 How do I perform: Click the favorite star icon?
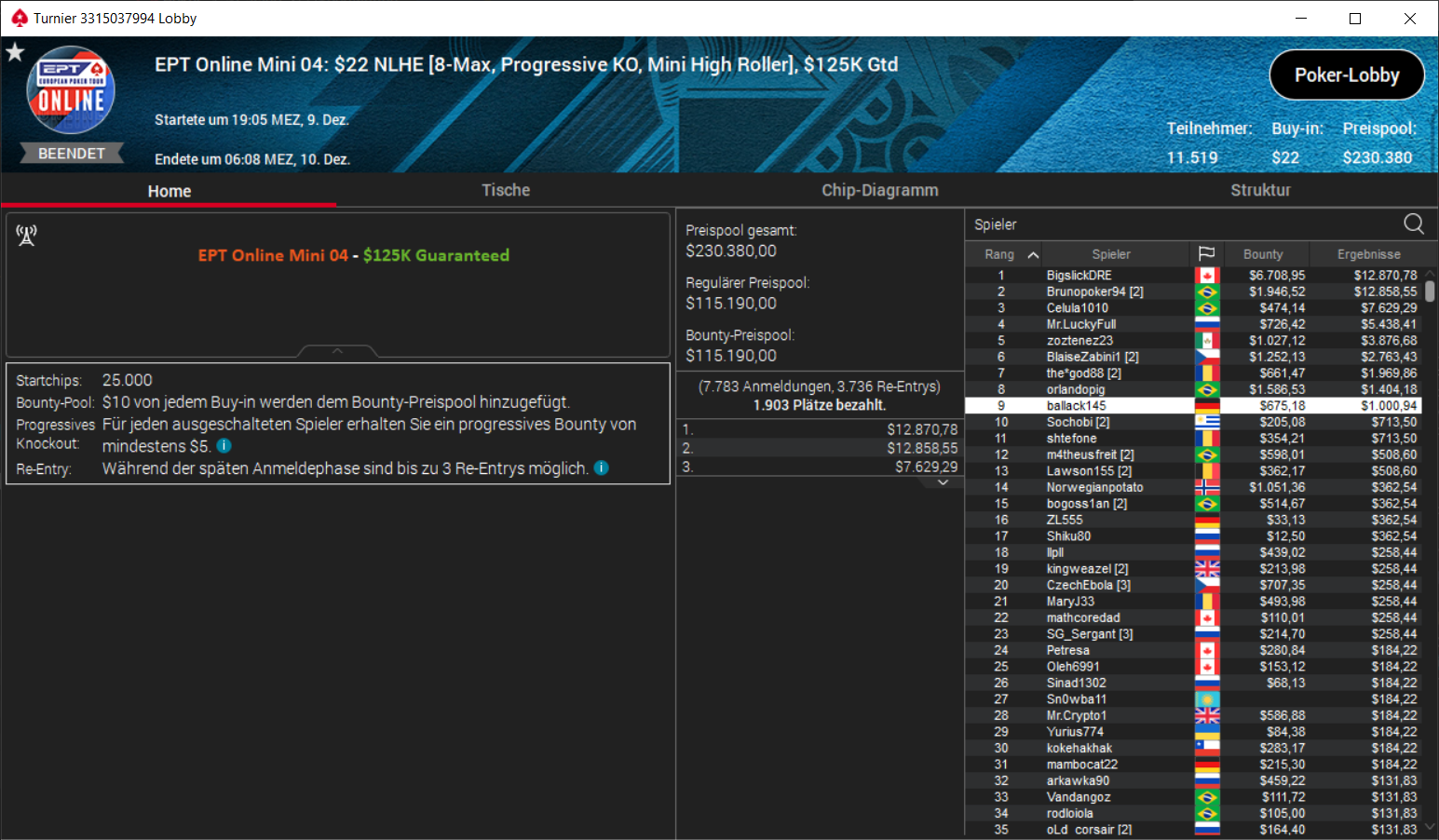tap(15, 52)
